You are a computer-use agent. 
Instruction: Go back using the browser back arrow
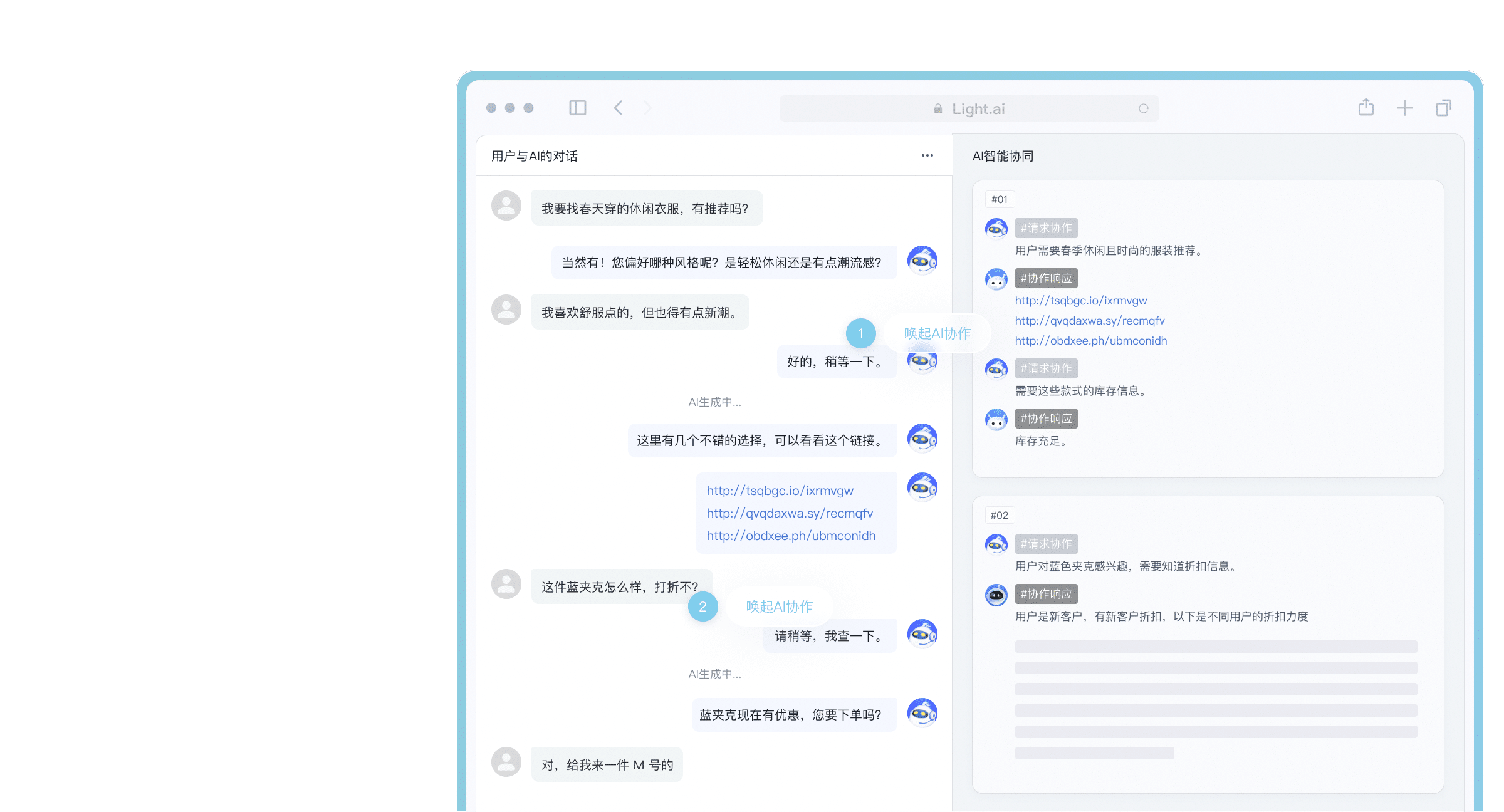(618, 108)
